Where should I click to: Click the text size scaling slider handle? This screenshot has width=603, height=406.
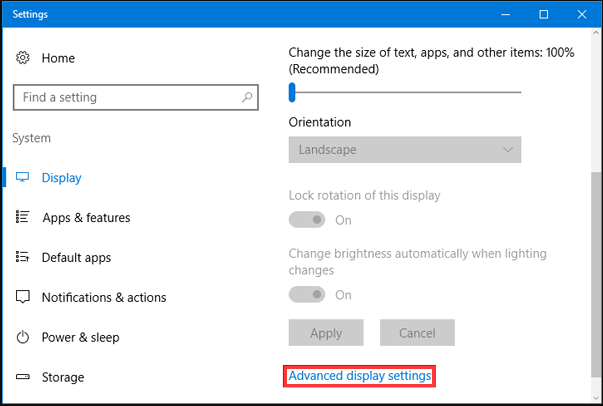click(x=292, y=92)
